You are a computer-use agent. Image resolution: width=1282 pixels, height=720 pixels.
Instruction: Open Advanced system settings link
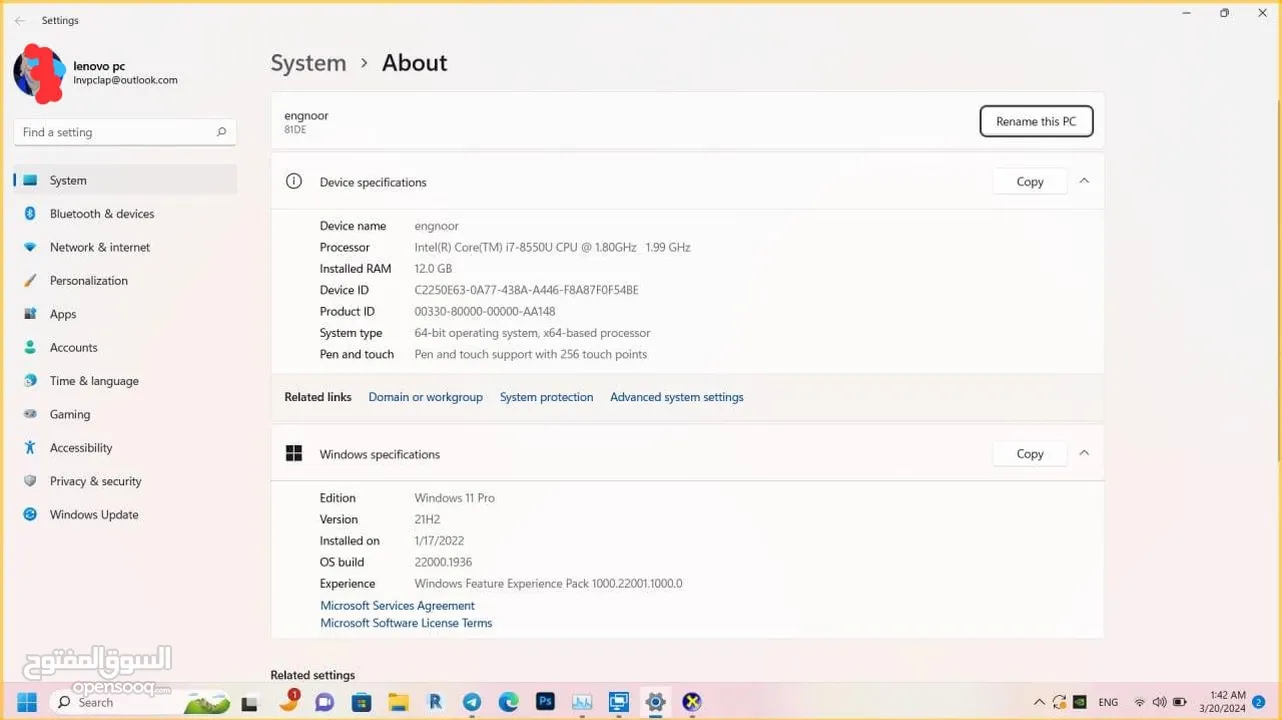tap(677, 397)
